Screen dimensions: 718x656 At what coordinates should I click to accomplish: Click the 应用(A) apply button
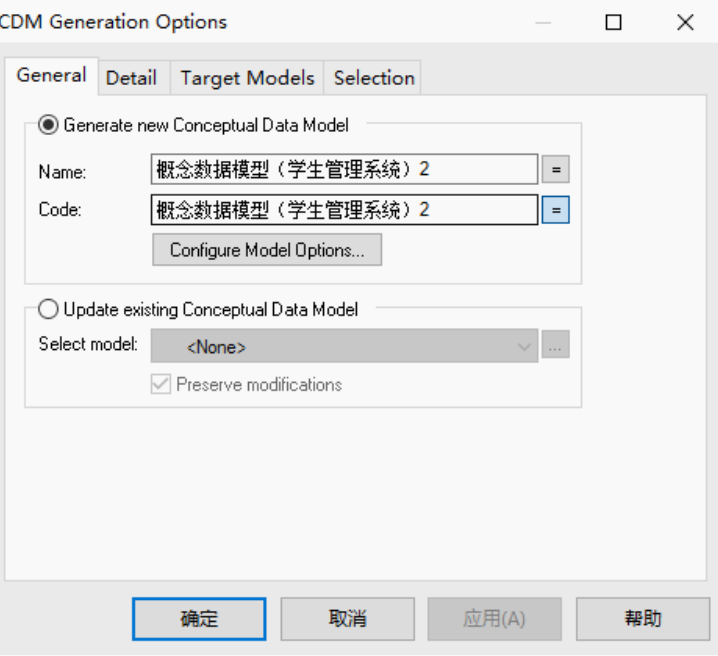pyautogui.click(x=495, y=619)
